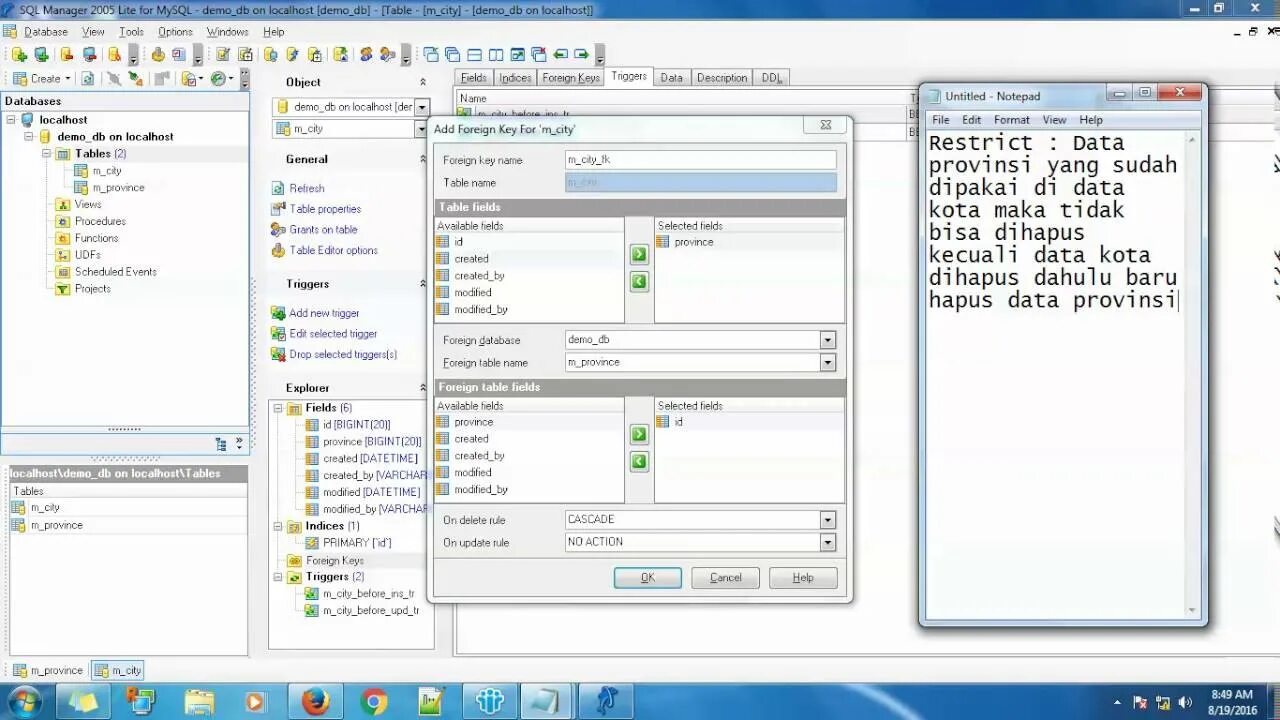Click the Cascade windows toolbar icon
This screenshot has width=1280, height=720.
[453, 54]
